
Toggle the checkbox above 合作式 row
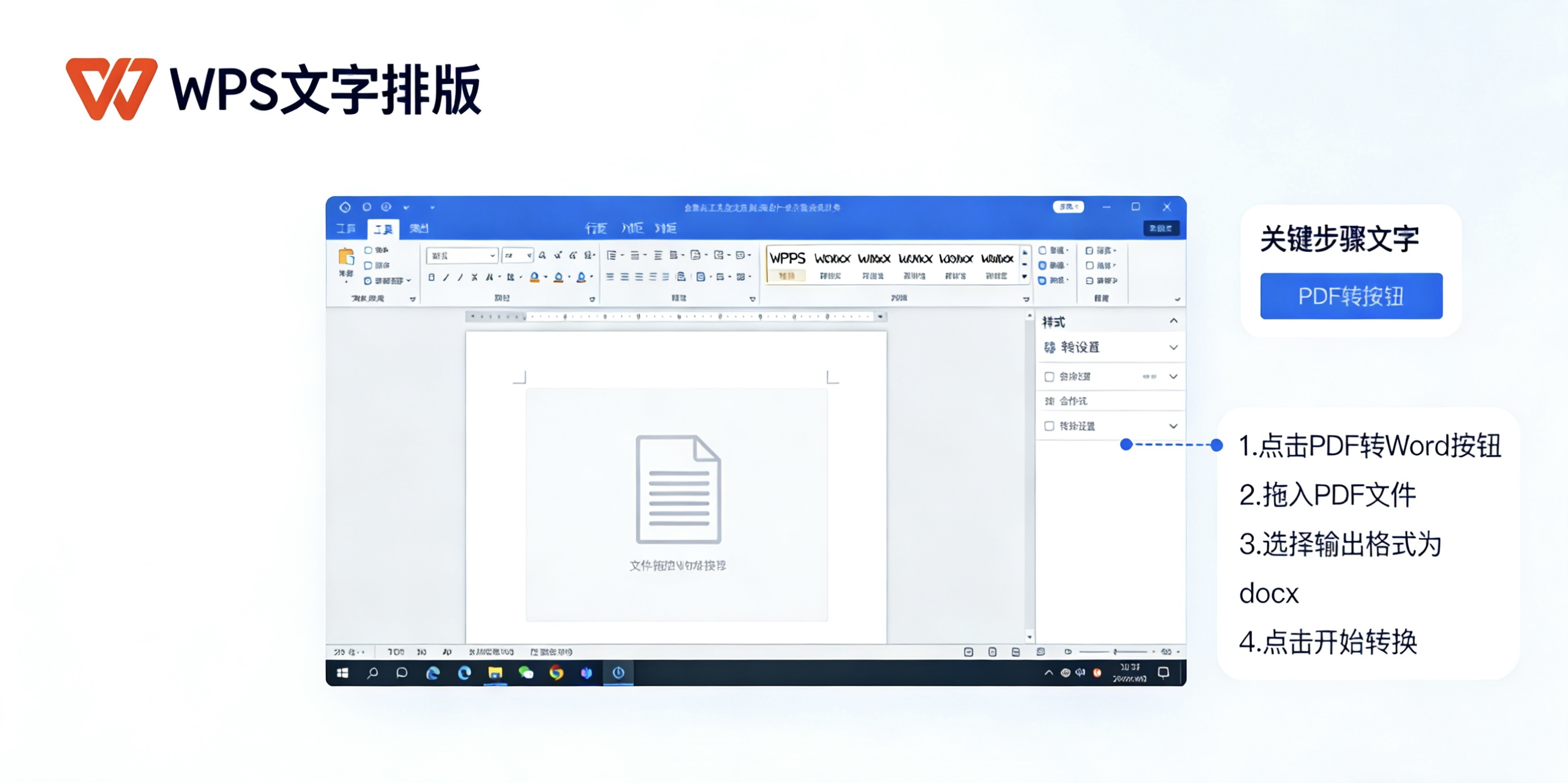coord(1049,377)
